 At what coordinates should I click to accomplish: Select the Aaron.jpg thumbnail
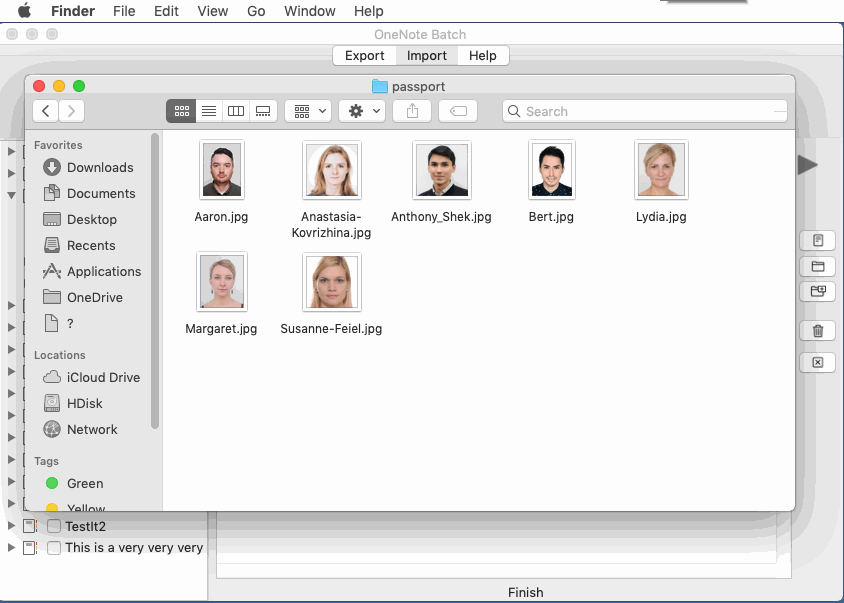tap(222, 170)
